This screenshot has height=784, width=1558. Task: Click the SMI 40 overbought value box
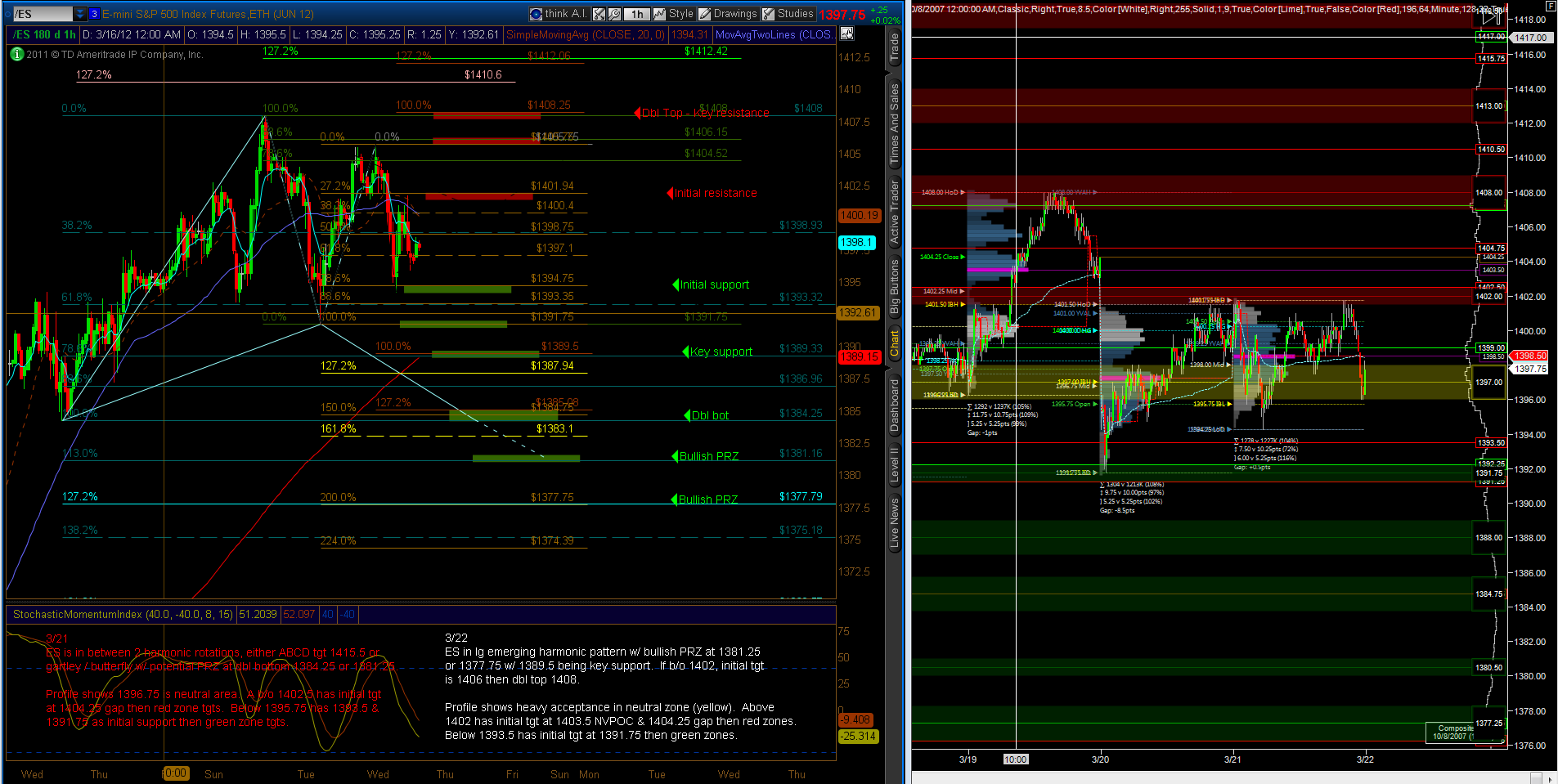pos(328,614)
